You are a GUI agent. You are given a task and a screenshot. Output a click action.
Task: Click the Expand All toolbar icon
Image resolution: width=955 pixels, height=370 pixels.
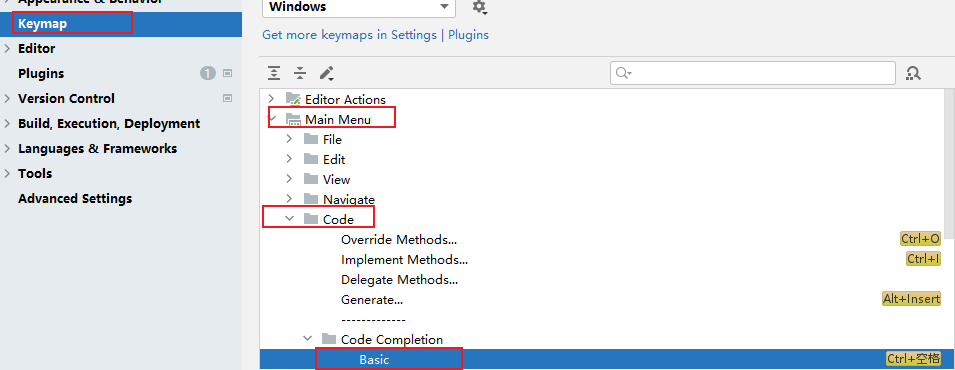tap(275, 74)
